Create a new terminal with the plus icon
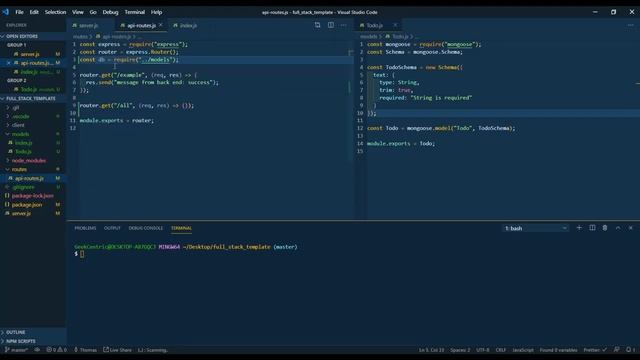The width and height of the screenshot is (640, 360). [x=579, y=228]
